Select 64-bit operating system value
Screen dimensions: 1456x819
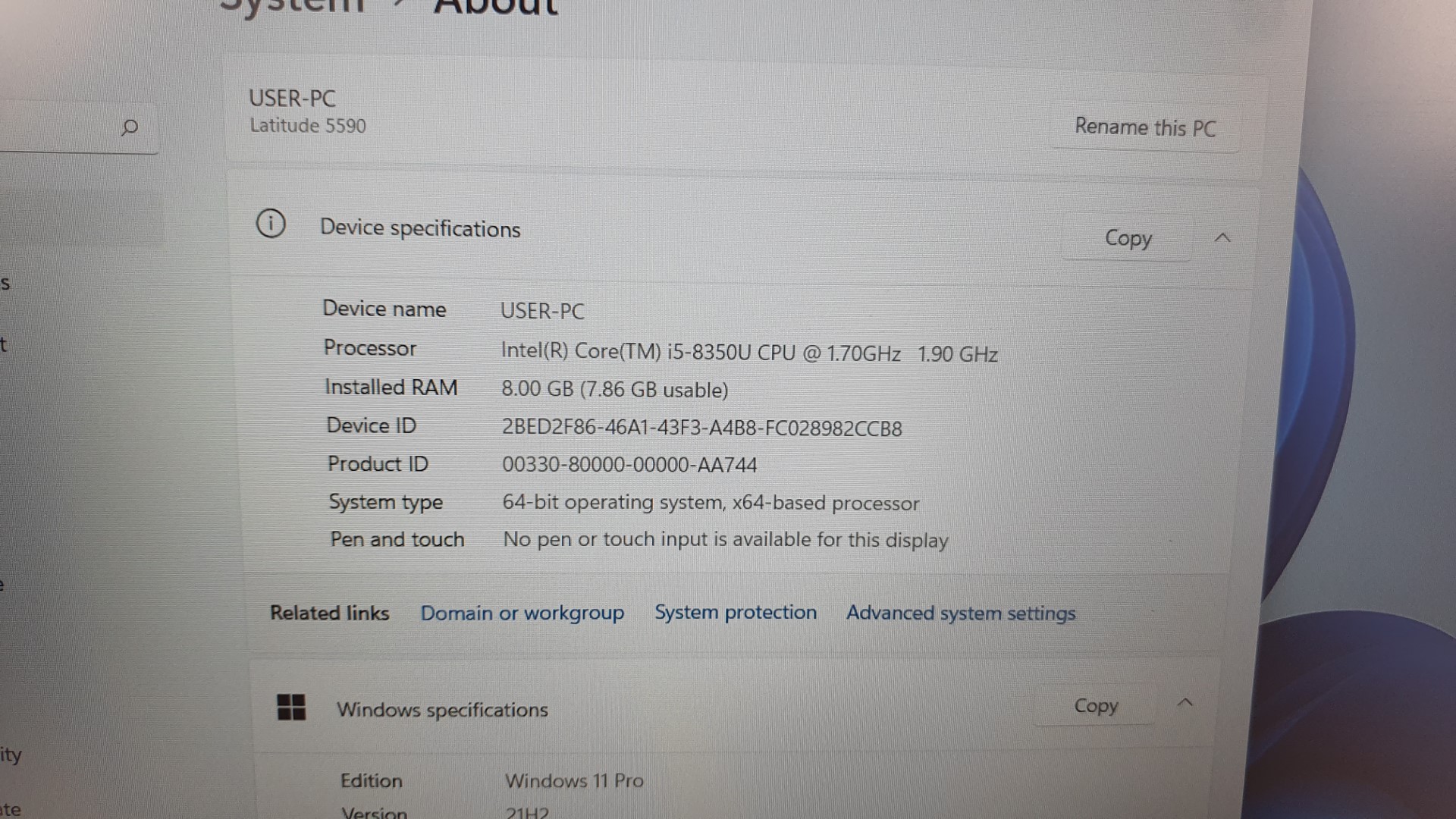click(711, 503)
